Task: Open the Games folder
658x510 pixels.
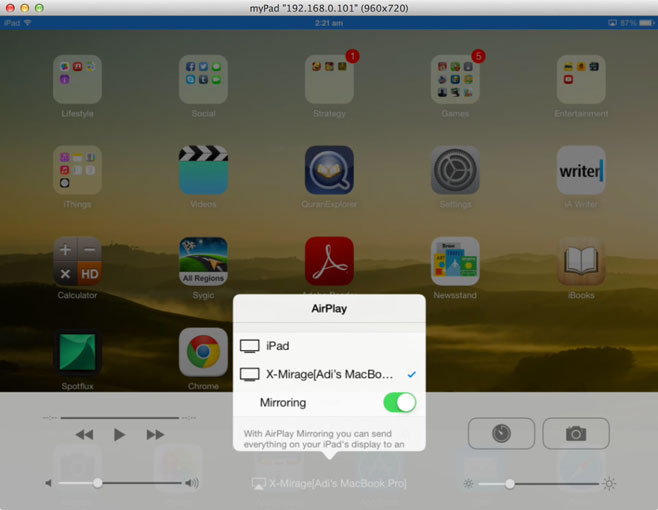Action: pos(455,79)
